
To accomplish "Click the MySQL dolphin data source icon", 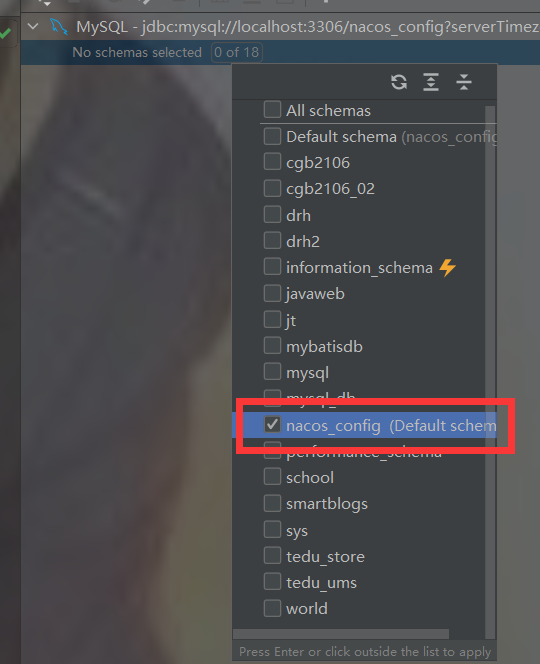I will [x=58, y=27].
